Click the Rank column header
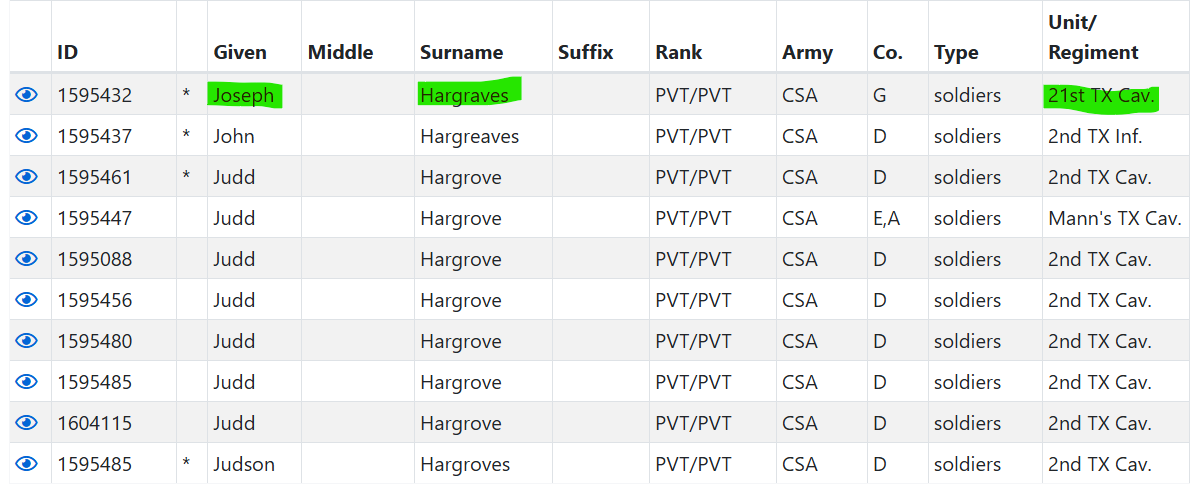Screen dimensions: 1197x501 pyautogui.click(x=679, y=53)
